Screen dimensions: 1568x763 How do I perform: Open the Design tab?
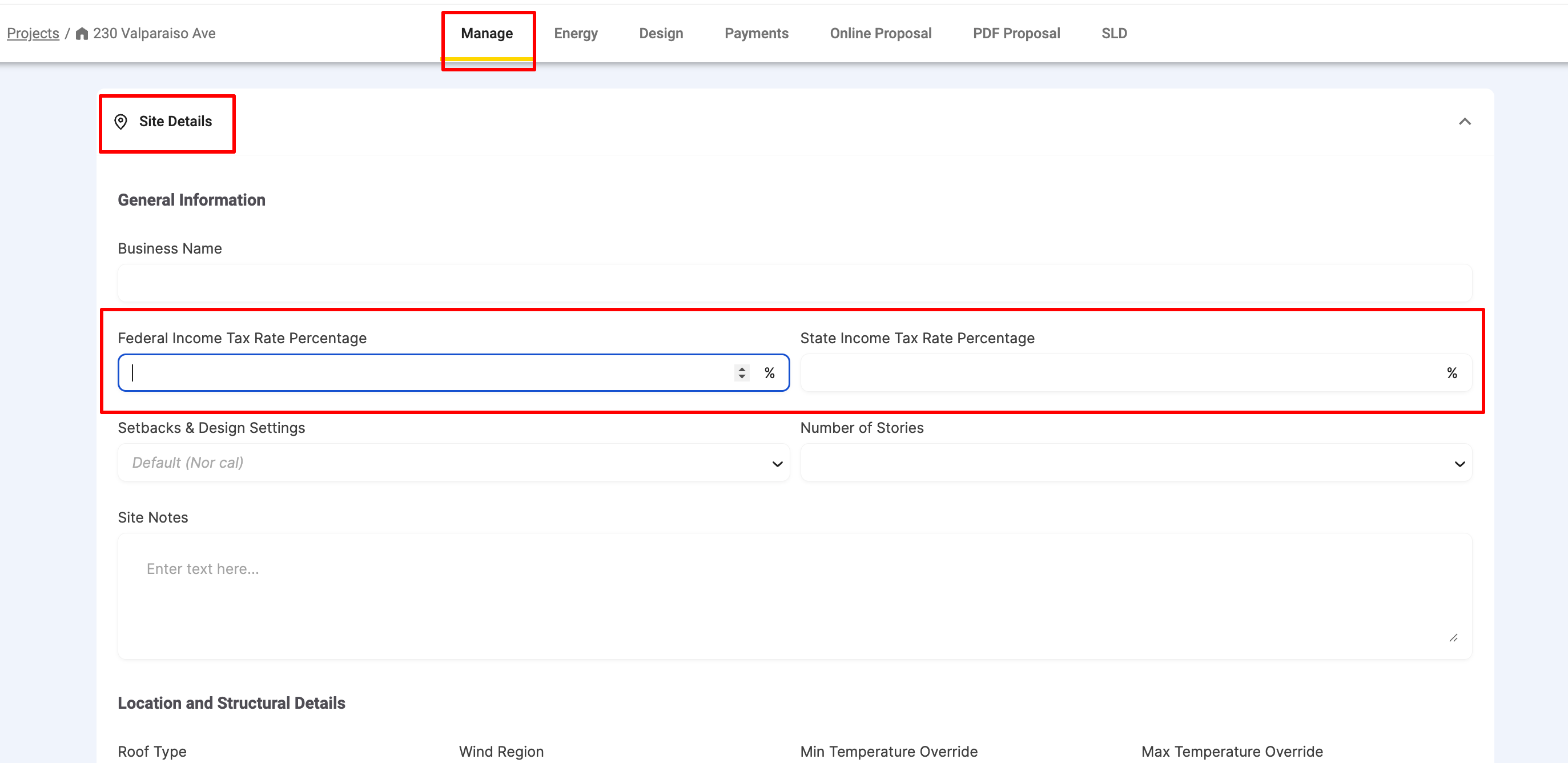tap(661, 34)
